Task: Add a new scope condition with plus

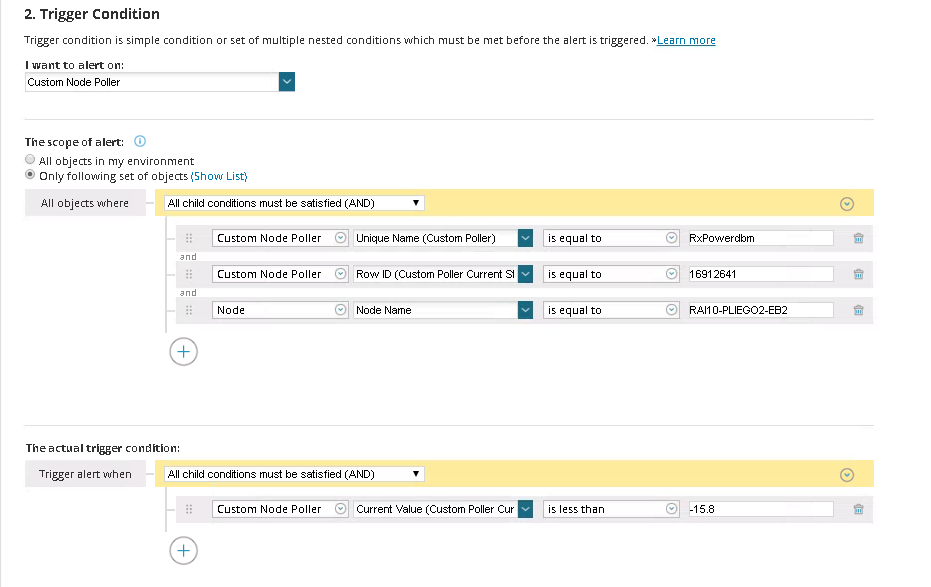Action: 183,352
